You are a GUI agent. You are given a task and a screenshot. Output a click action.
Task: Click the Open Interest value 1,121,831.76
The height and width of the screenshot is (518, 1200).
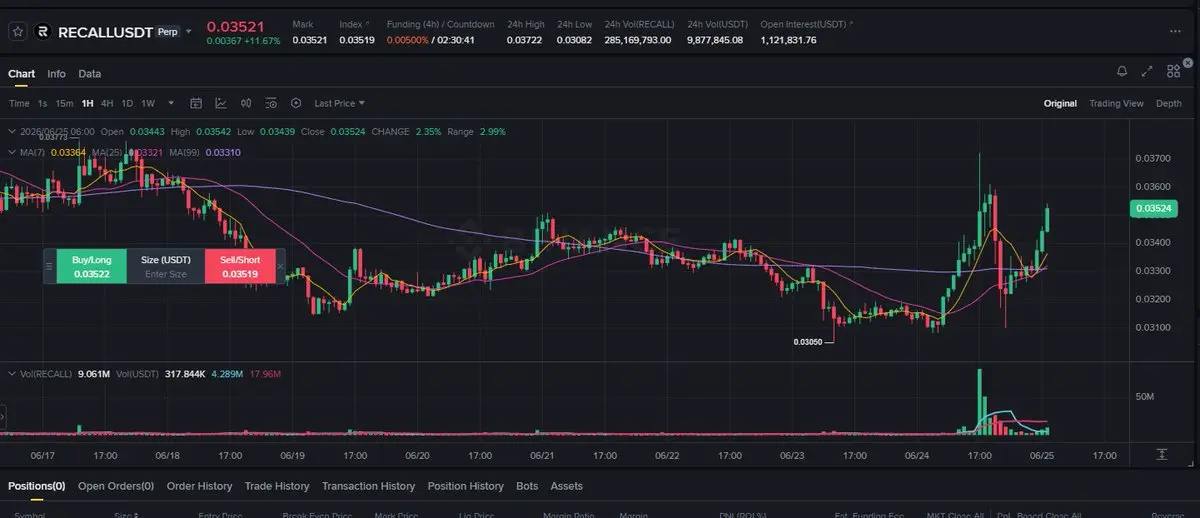pyautogui.click(x=788, y=40)
